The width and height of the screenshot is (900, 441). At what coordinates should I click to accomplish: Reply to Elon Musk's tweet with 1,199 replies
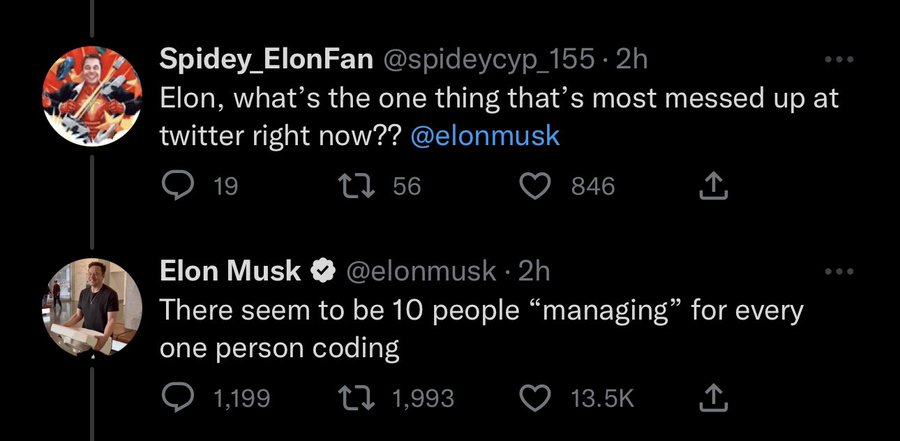(178, 398)
